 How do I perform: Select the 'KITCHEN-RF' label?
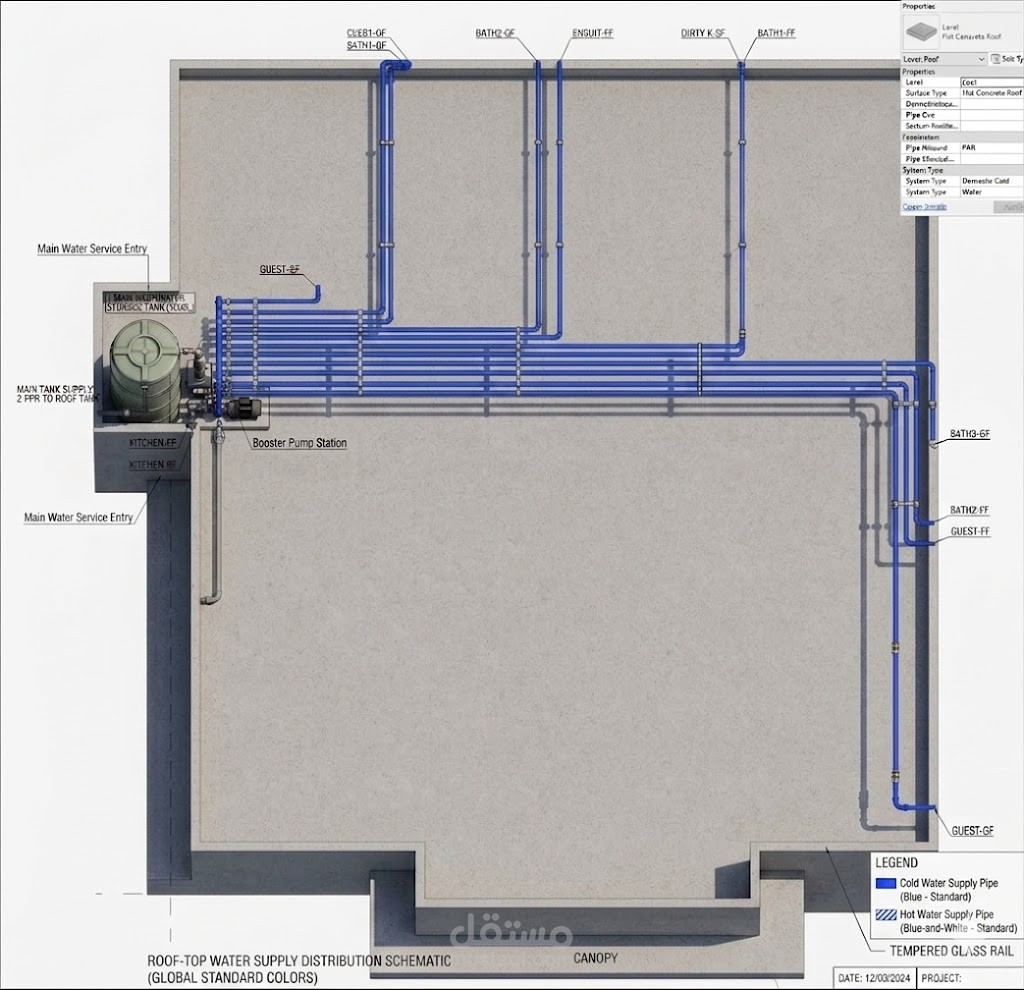pos(153,465)
